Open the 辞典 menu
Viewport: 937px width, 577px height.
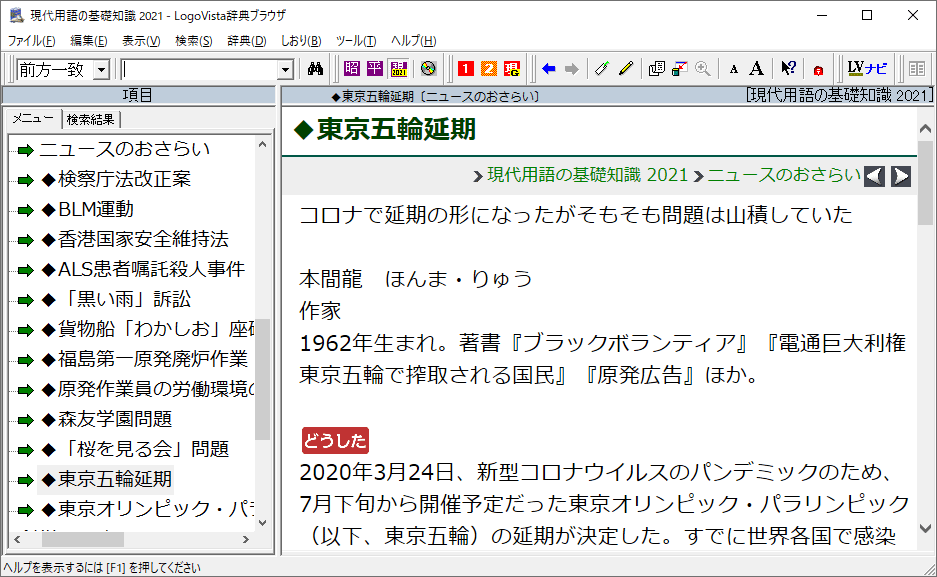[247, 41]
